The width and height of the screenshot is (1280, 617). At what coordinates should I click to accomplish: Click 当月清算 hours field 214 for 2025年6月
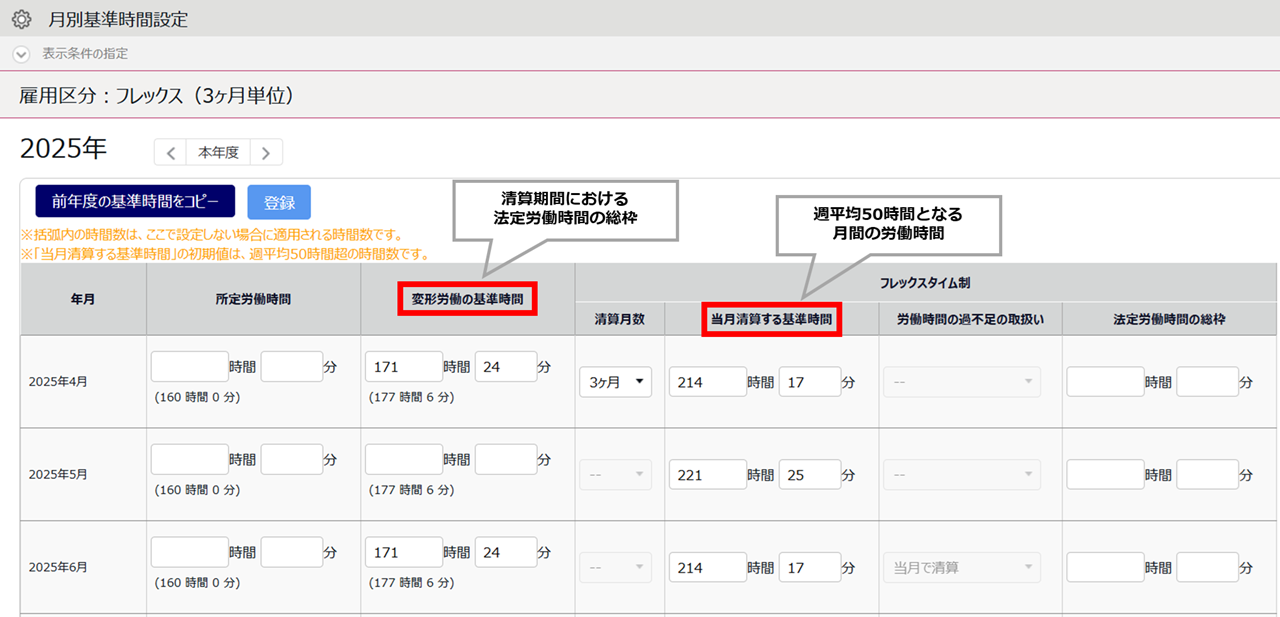click(x=708, y=568)
